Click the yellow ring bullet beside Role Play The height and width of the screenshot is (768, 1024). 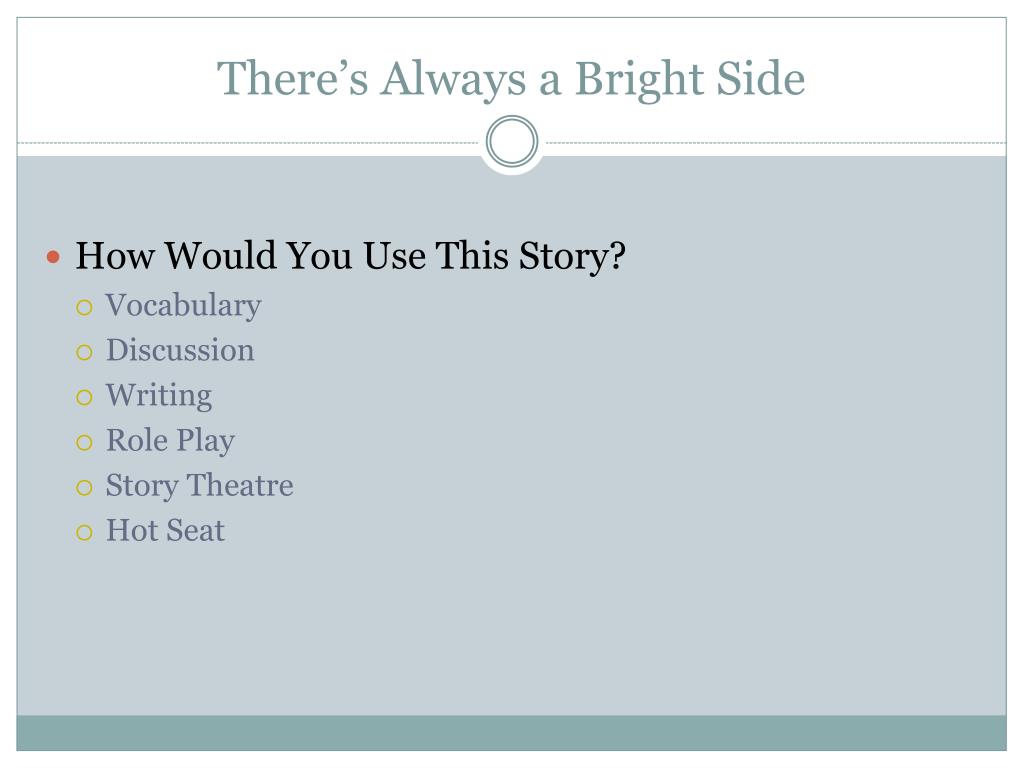tap(84, 443)
